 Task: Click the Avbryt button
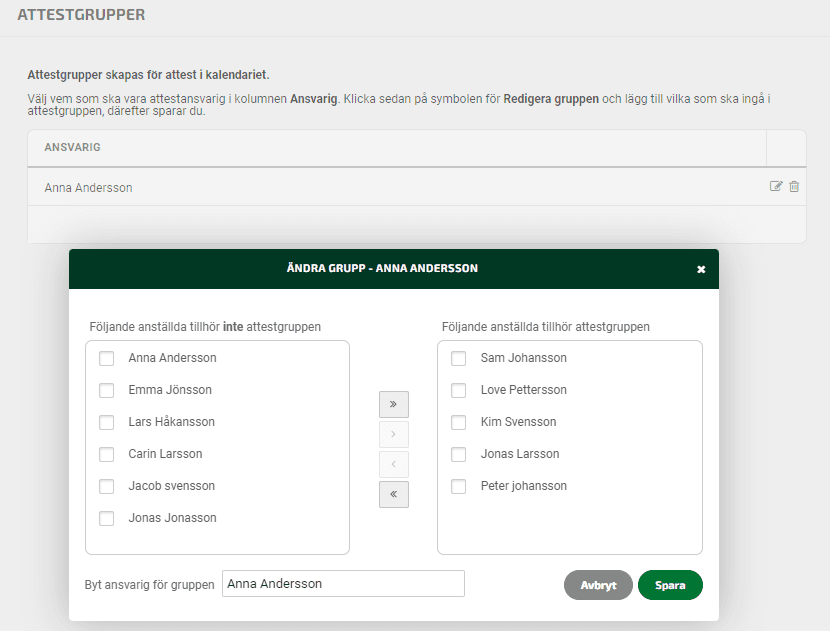(x=598, y=585)
